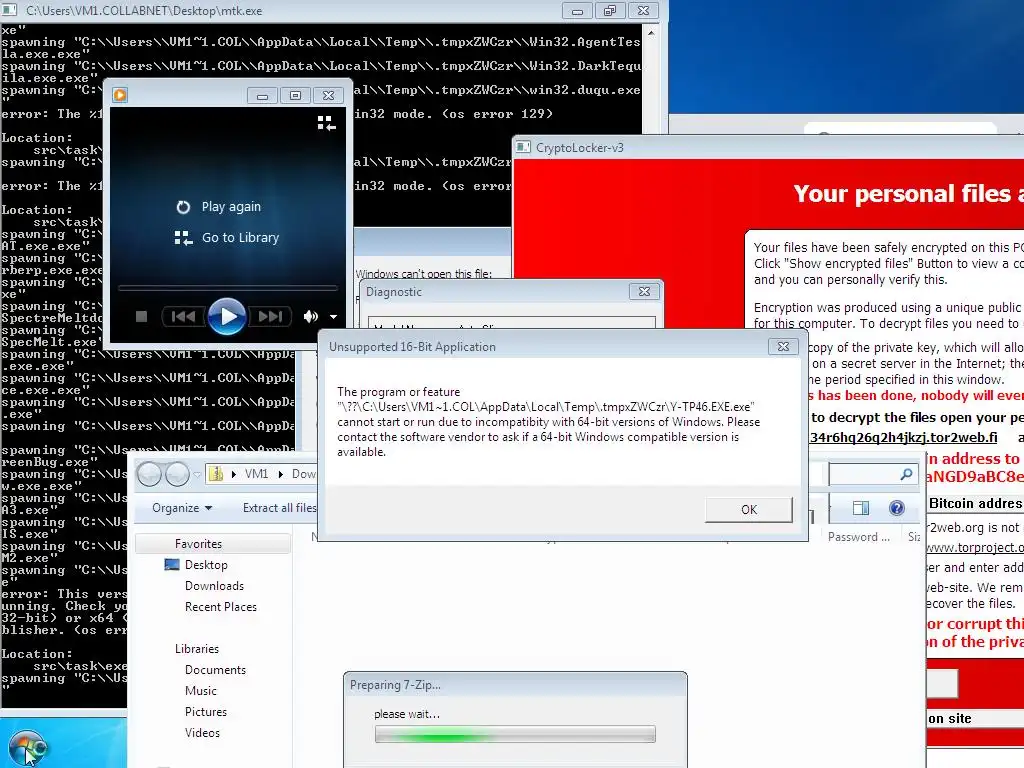Click the Password column header in Explorer
Image resolution: width=1024 pixels, height=768 pixels.
pyautogui.click(x=859, y=537)
